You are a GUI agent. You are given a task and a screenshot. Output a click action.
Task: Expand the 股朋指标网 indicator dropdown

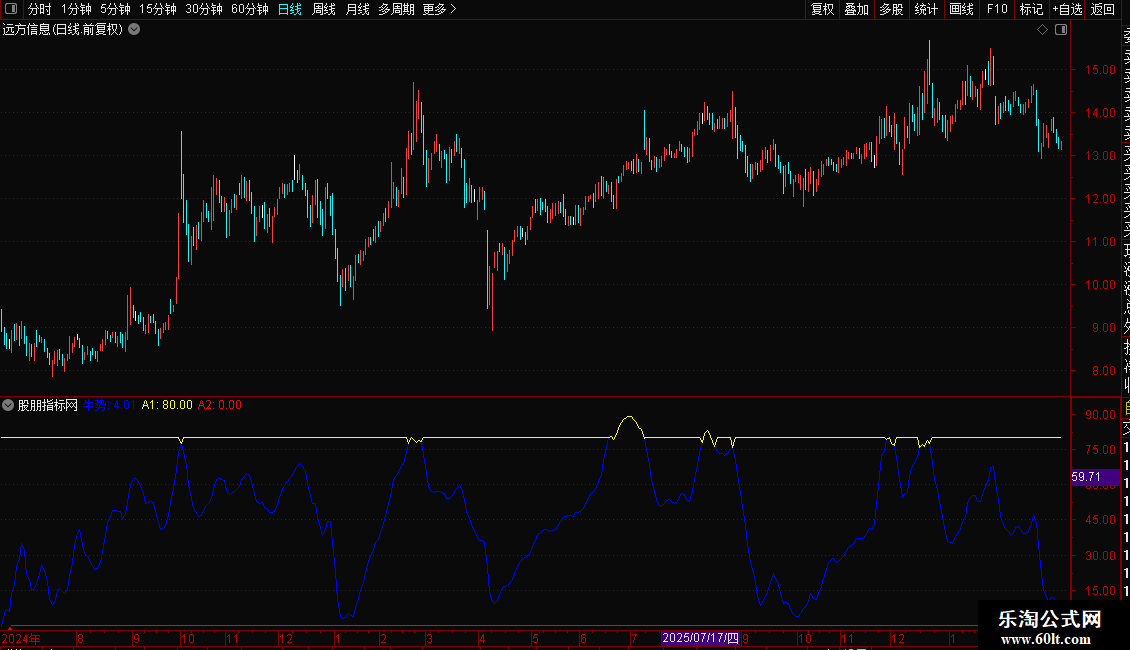(8, 405)
